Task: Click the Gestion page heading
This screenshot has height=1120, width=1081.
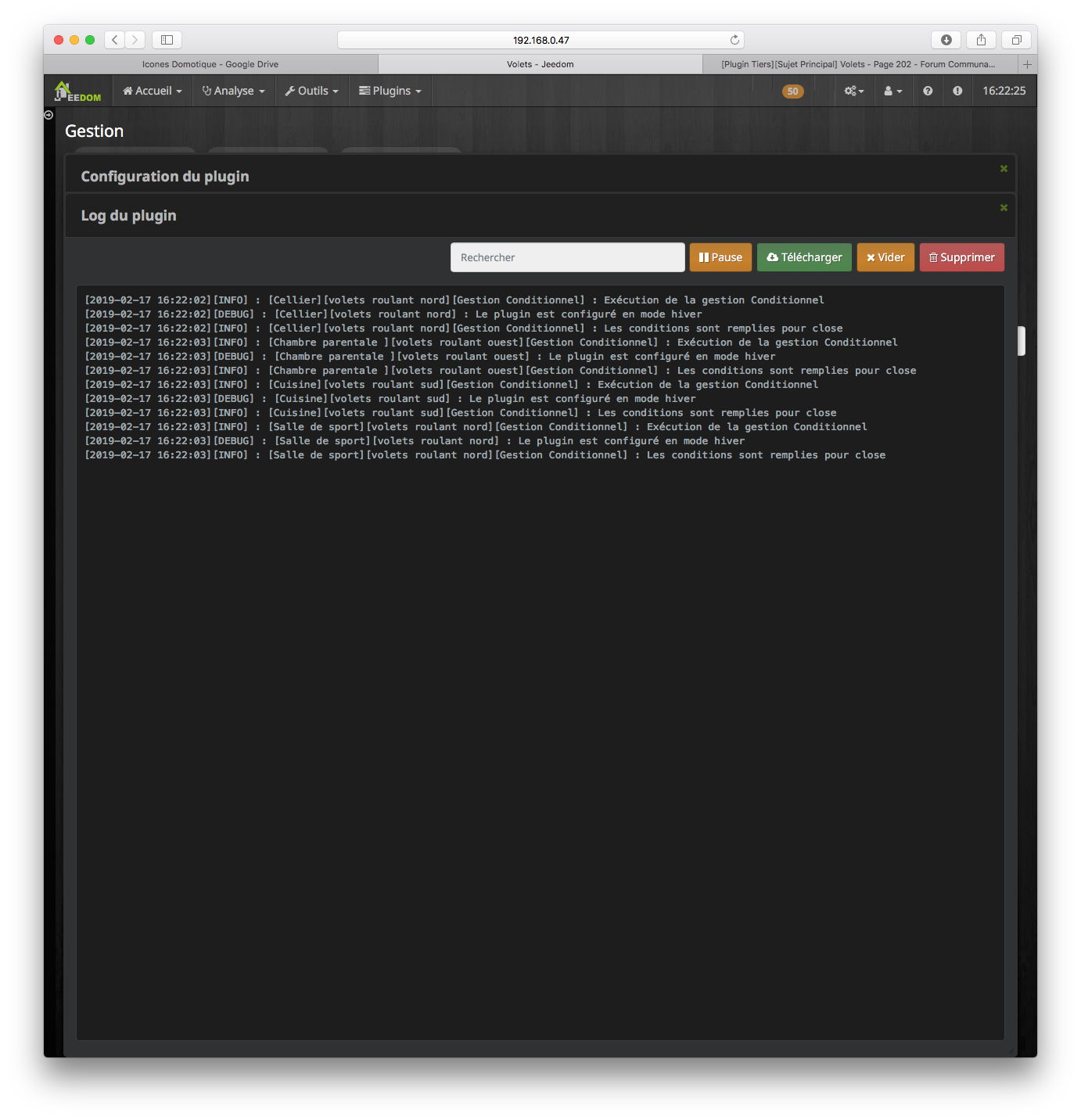Action: [94, 131]
